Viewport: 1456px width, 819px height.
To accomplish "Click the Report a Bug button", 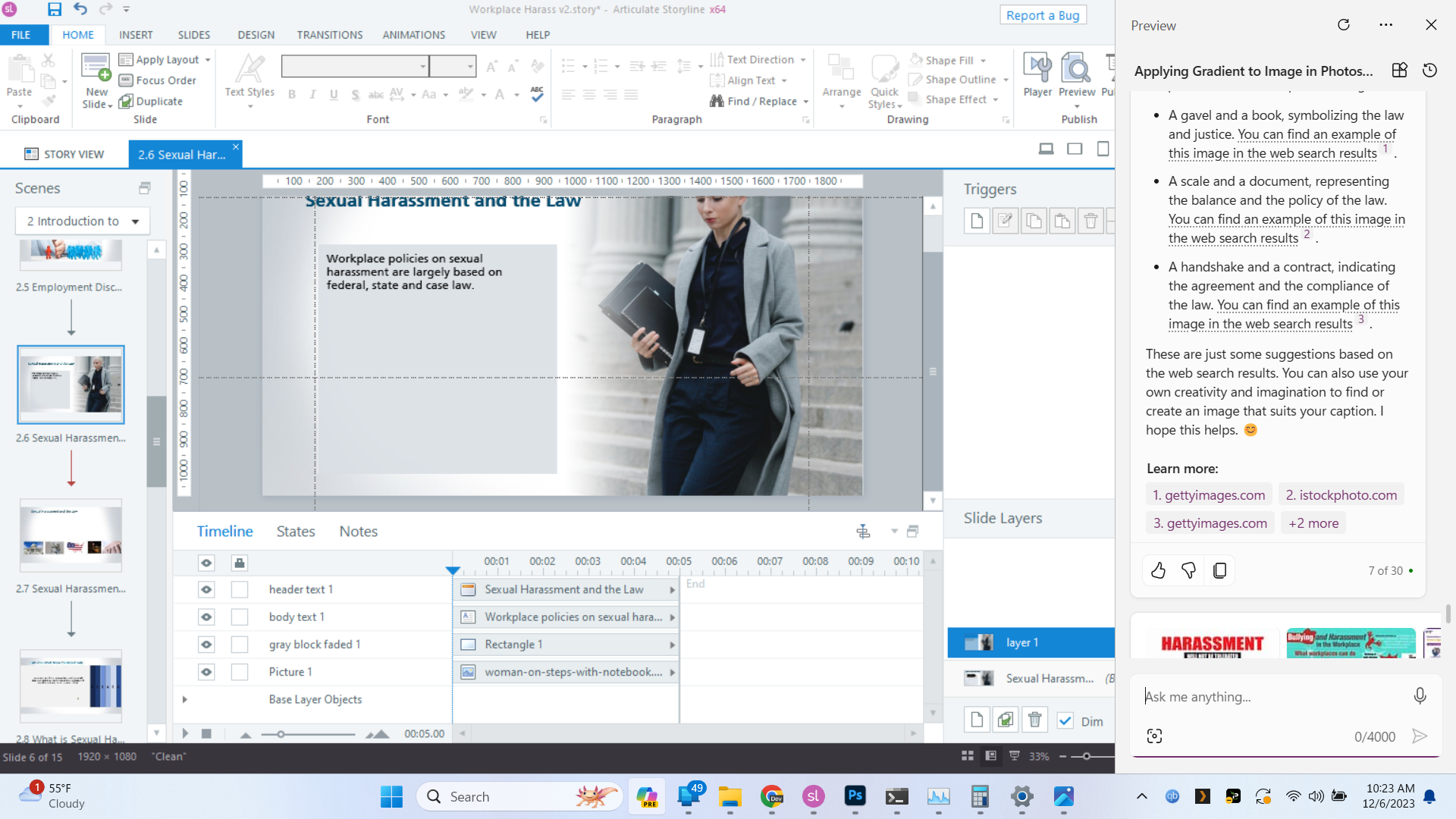I will point(1043,14).
